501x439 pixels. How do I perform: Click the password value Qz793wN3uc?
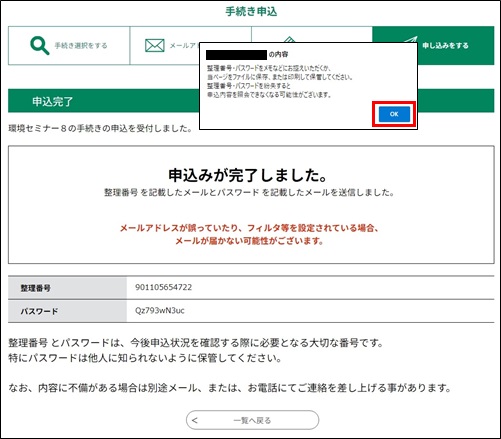[160, 311]
